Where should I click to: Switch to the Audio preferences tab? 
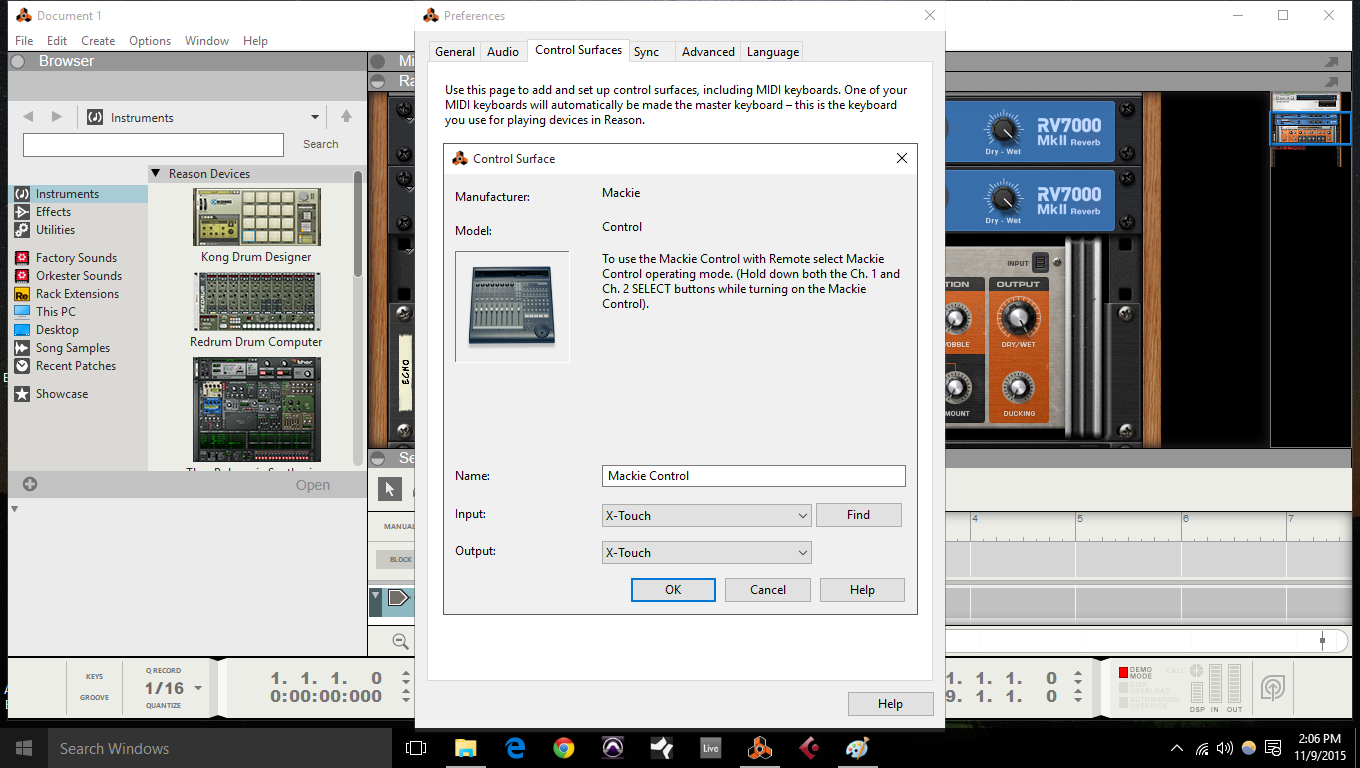[x=502, y=52]
